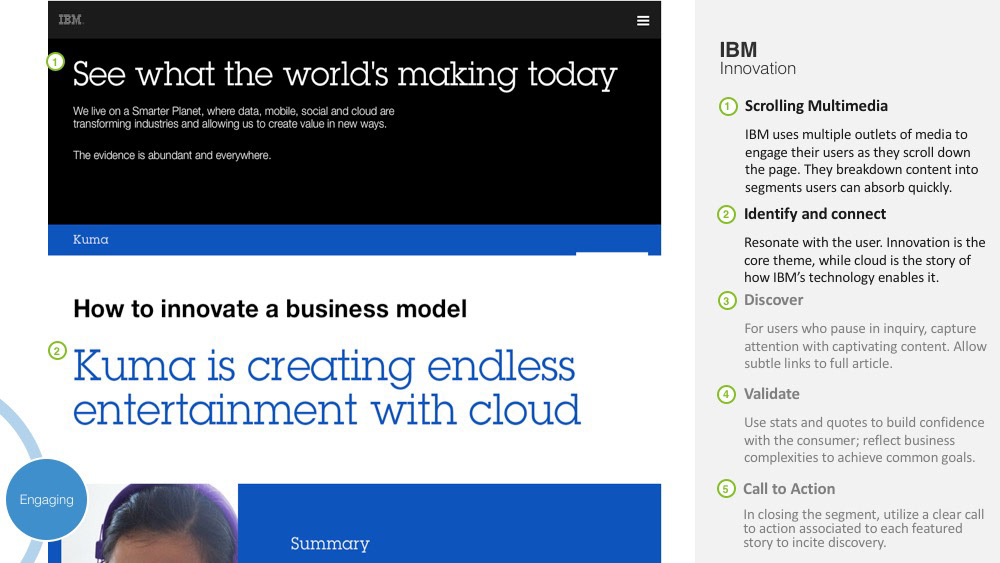
Task: Select the Kuma tab in blue bar
Action: point(91,240)
